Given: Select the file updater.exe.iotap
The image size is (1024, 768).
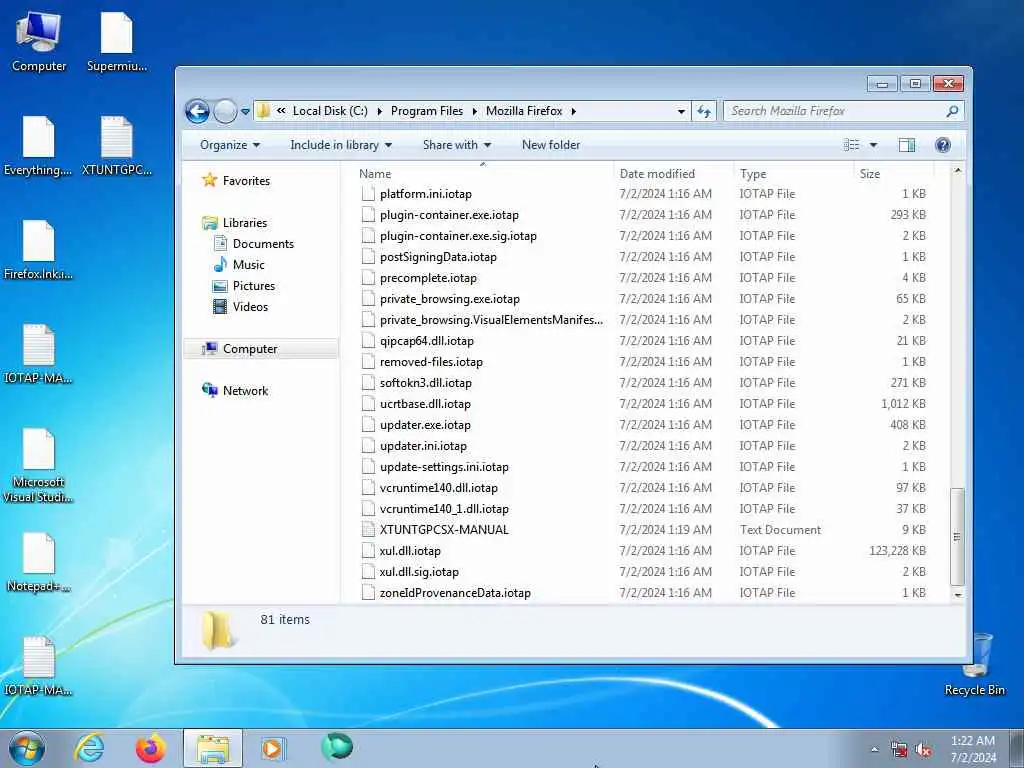Looking at the screenshot, I should [425, 424].
